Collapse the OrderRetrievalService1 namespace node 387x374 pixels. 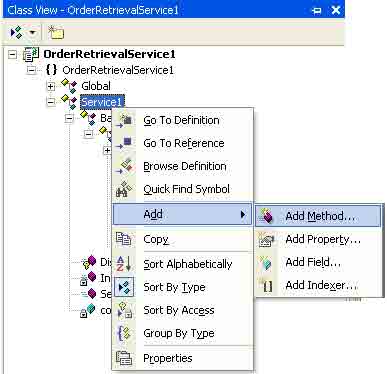coord(31,70)
